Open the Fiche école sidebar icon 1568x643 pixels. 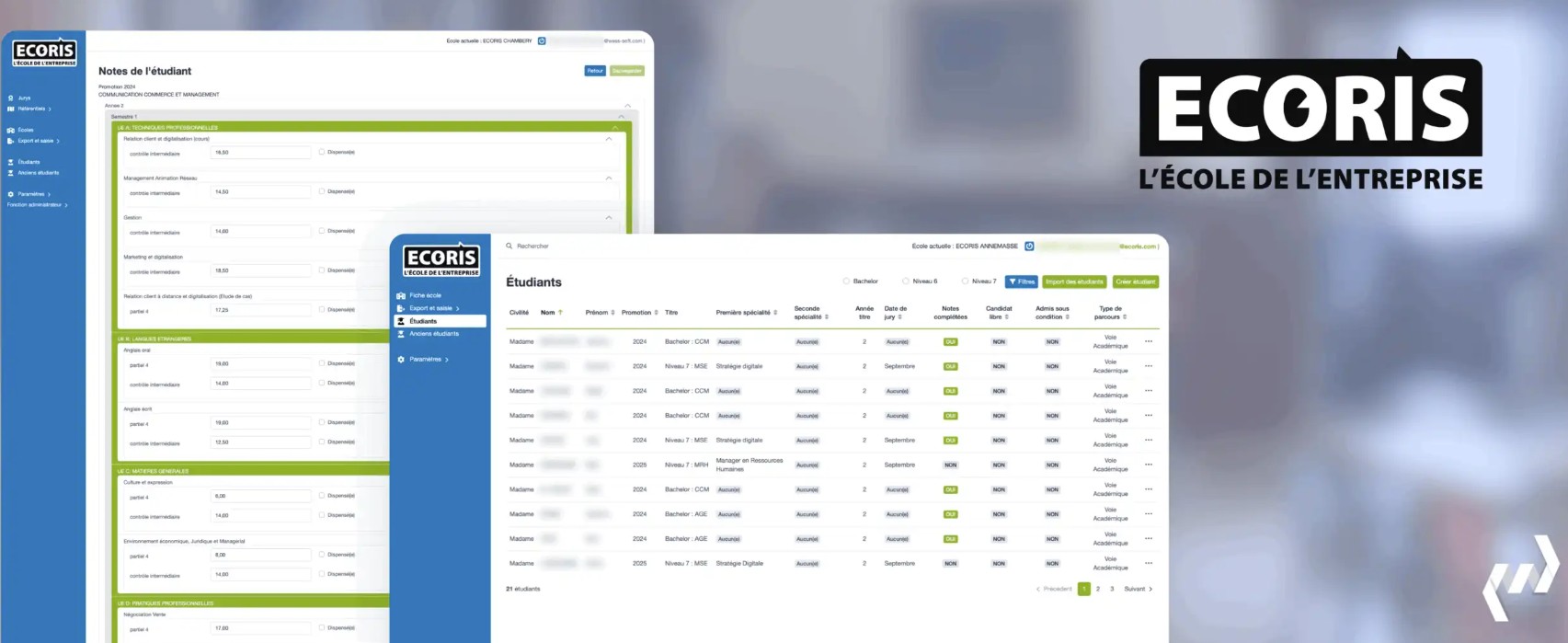coord(401,296)
